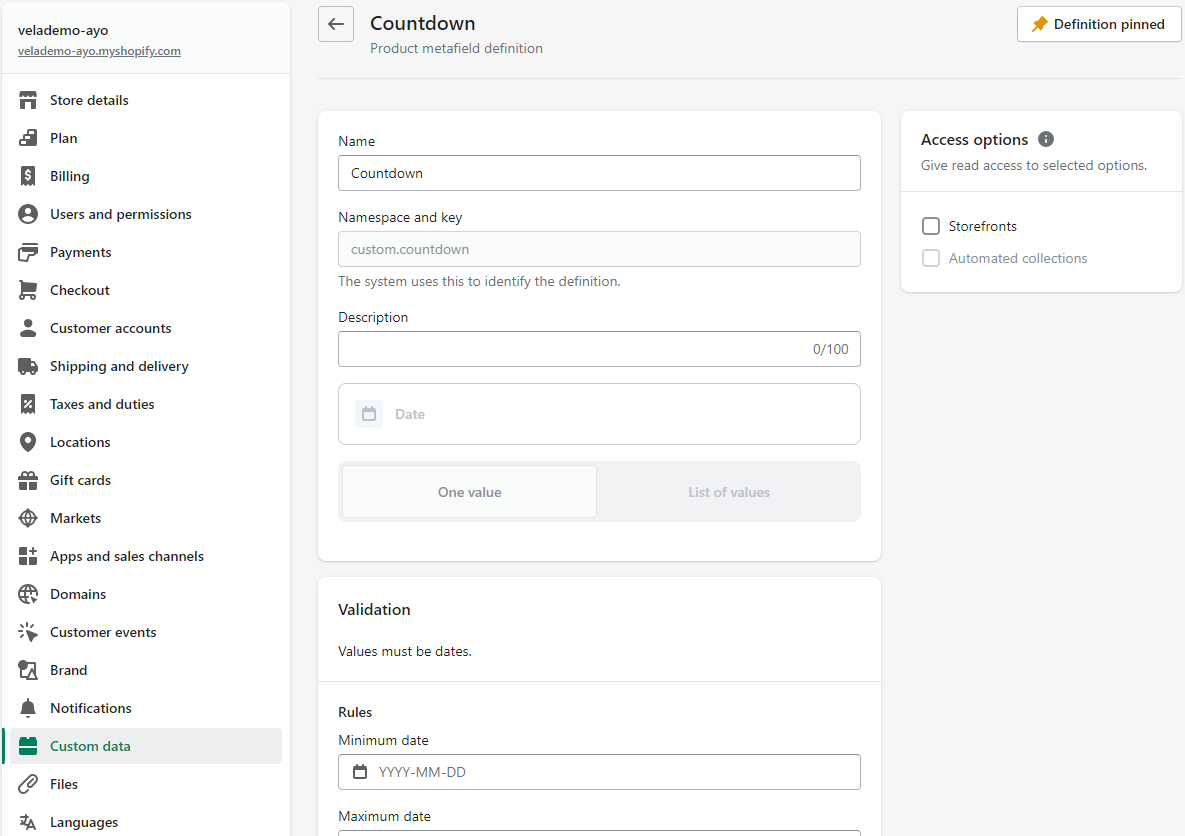The image size is (1185, 836).
Task: Select the One value option
Action: click(x=469, y=492)
